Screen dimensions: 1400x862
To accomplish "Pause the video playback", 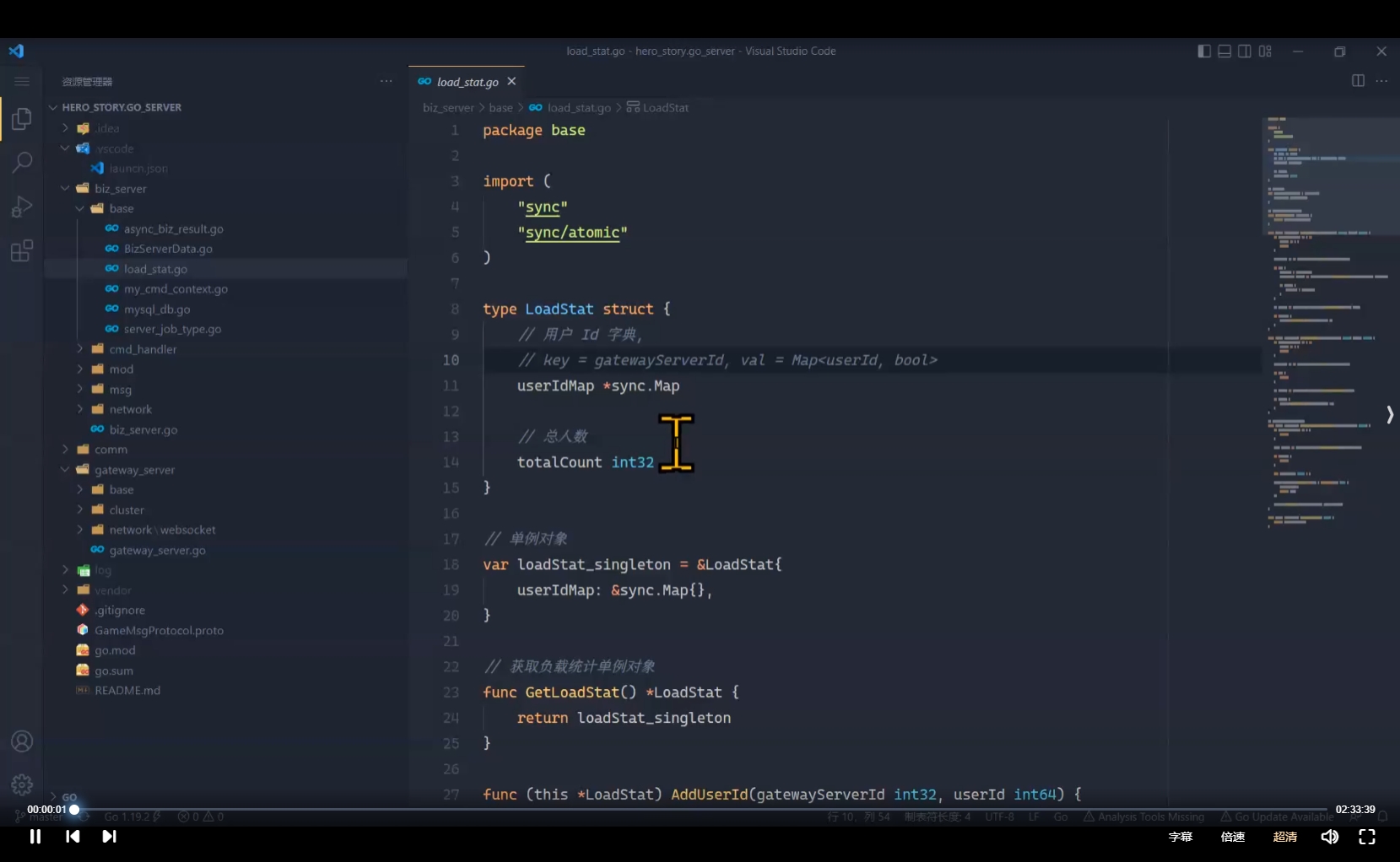I will click(35, 837).
